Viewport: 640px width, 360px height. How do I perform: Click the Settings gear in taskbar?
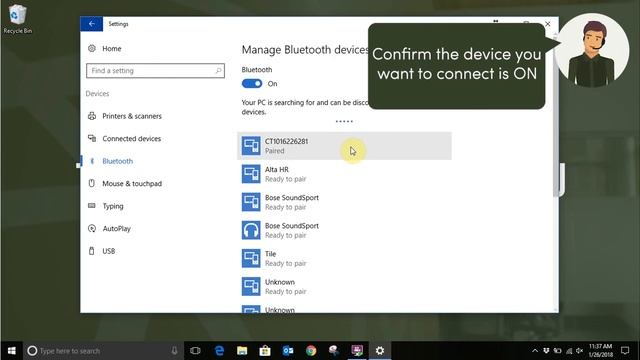click(x=380, y=351)
